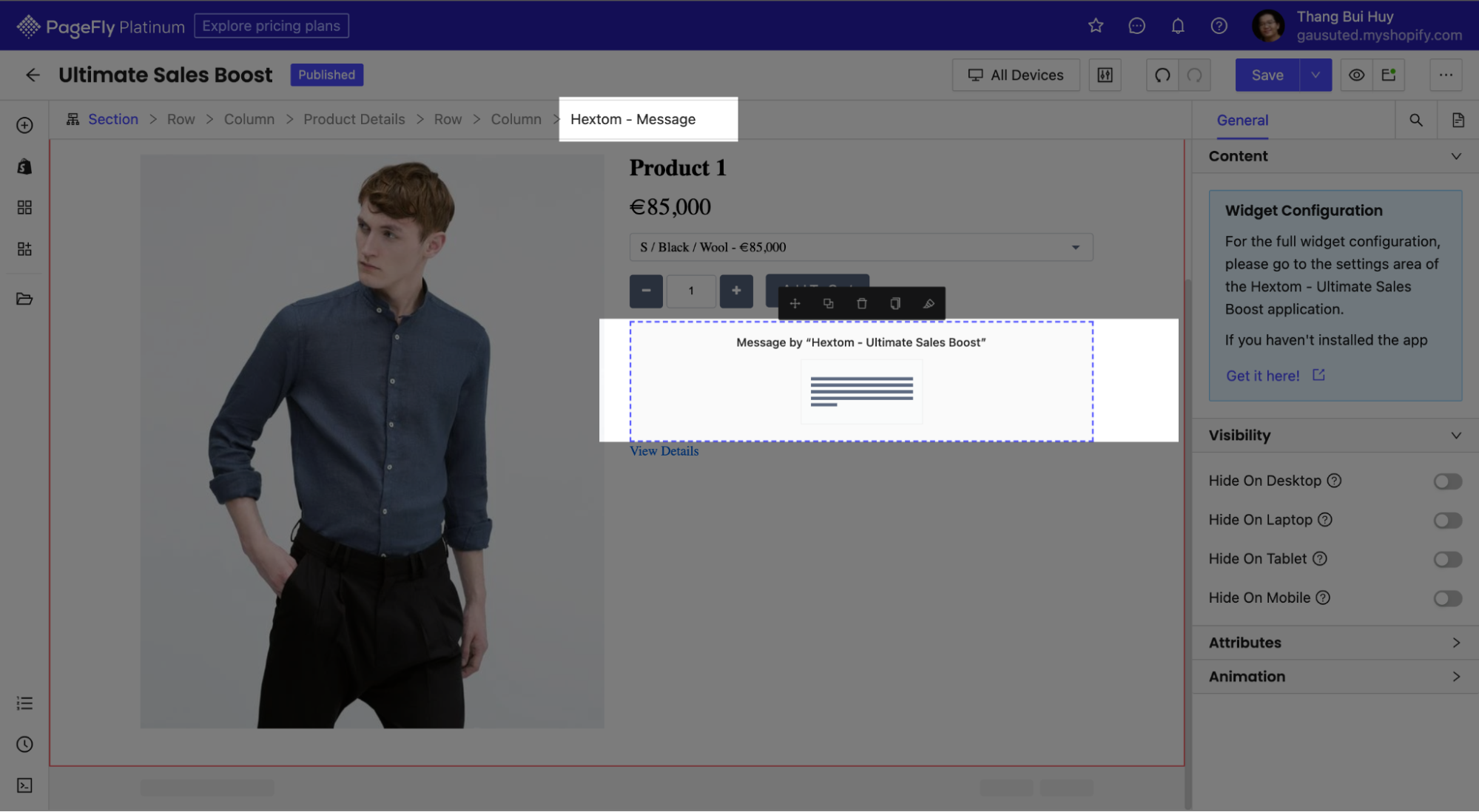This screenshot has width=1479, height=812.
Task: Click the document icon in inspector panel
Action: click(x=1458, y=120)
